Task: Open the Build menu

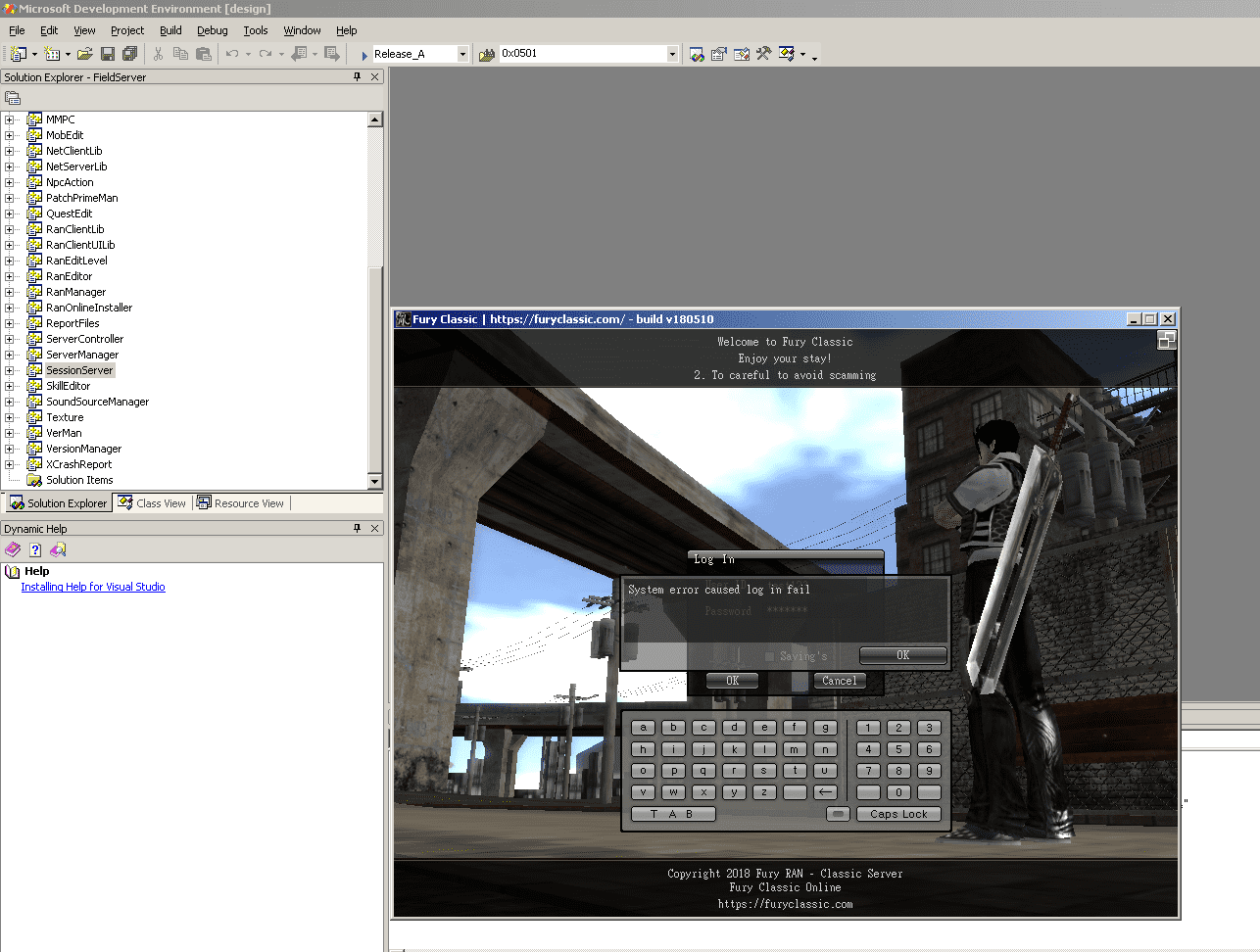Action: click(x=170, y=30)
